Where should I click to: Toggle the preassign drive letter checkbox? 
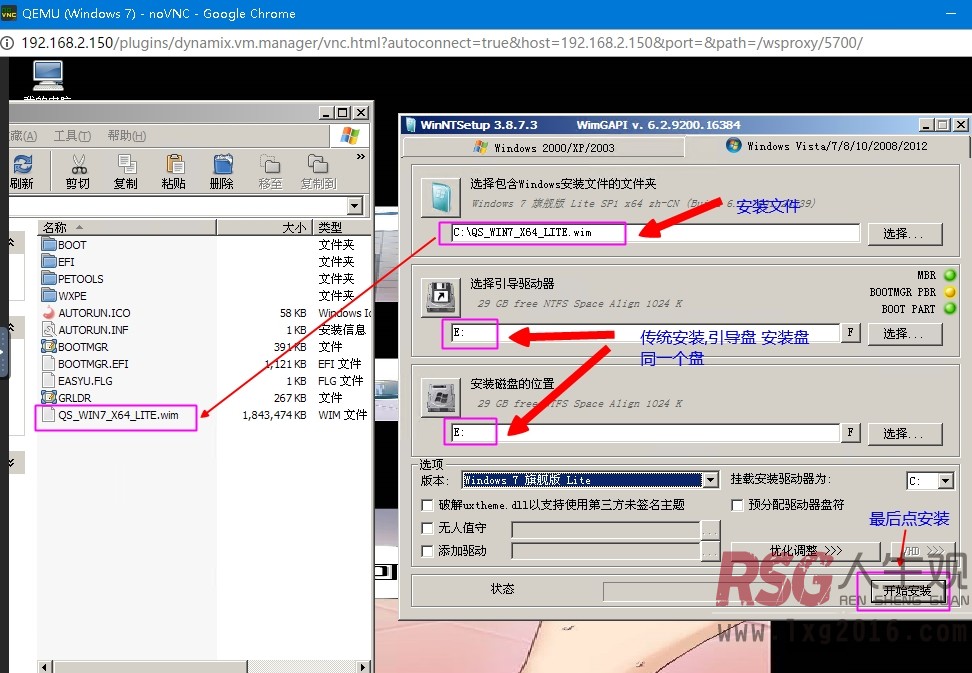click(737, 505)
